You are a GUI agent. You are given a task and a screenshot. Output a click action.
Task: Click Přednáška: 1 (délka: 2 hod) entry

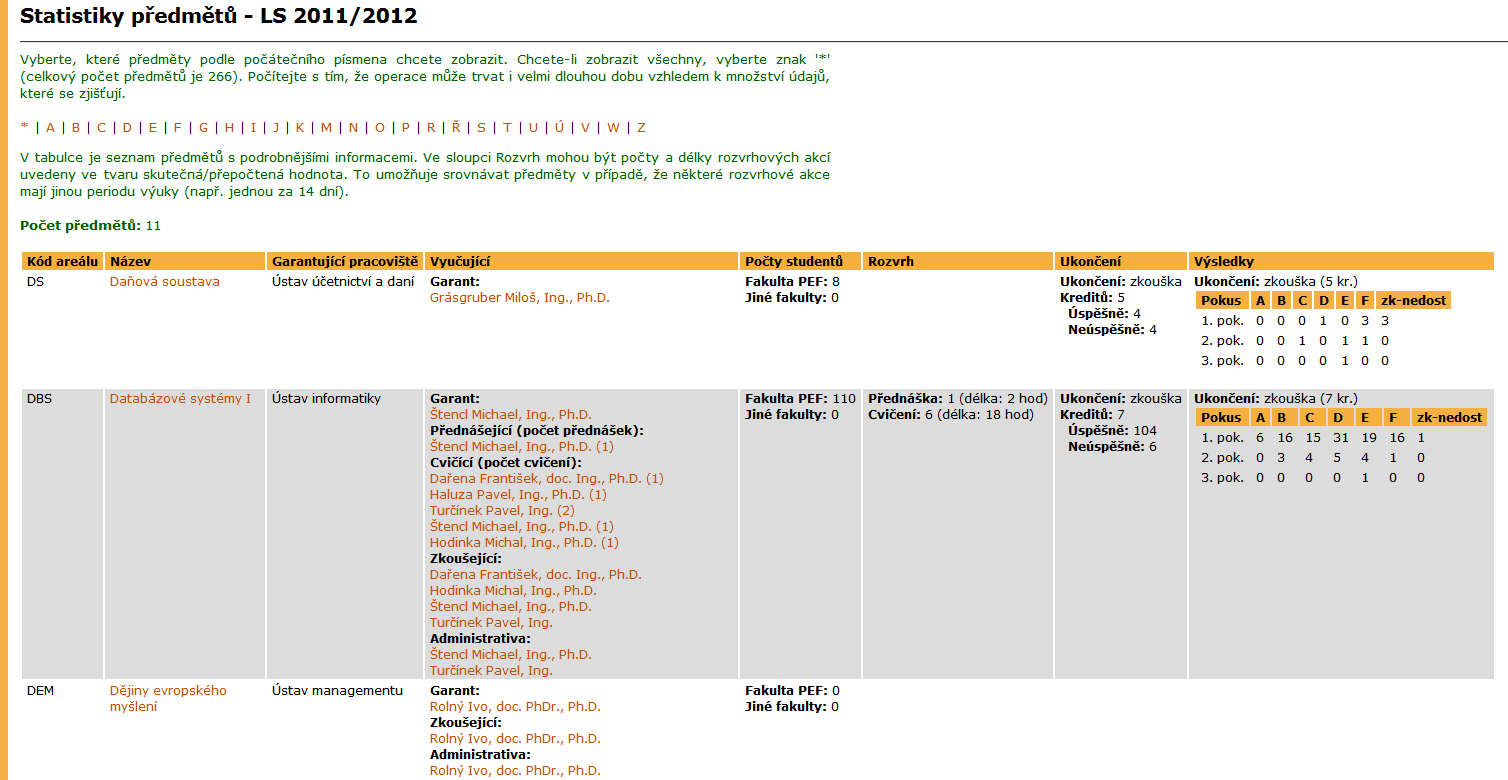tap(958, 399)
